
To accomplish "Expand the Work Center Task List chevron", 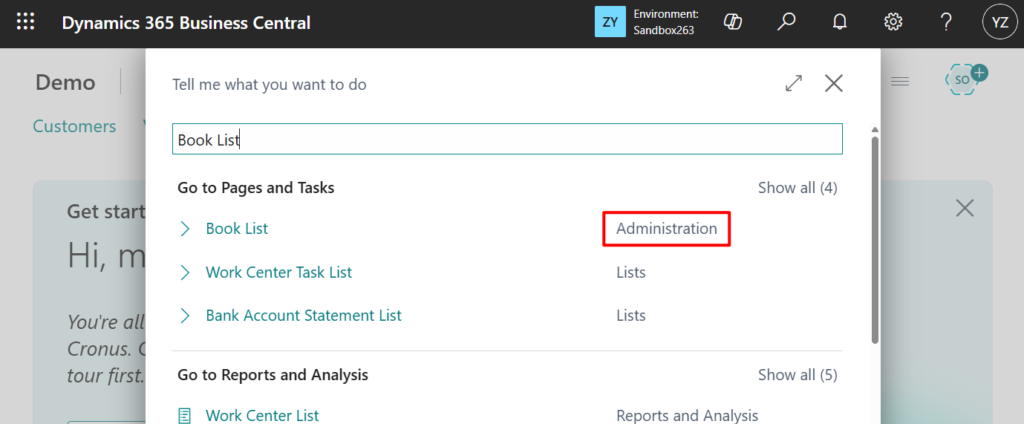I will (184, 272).
